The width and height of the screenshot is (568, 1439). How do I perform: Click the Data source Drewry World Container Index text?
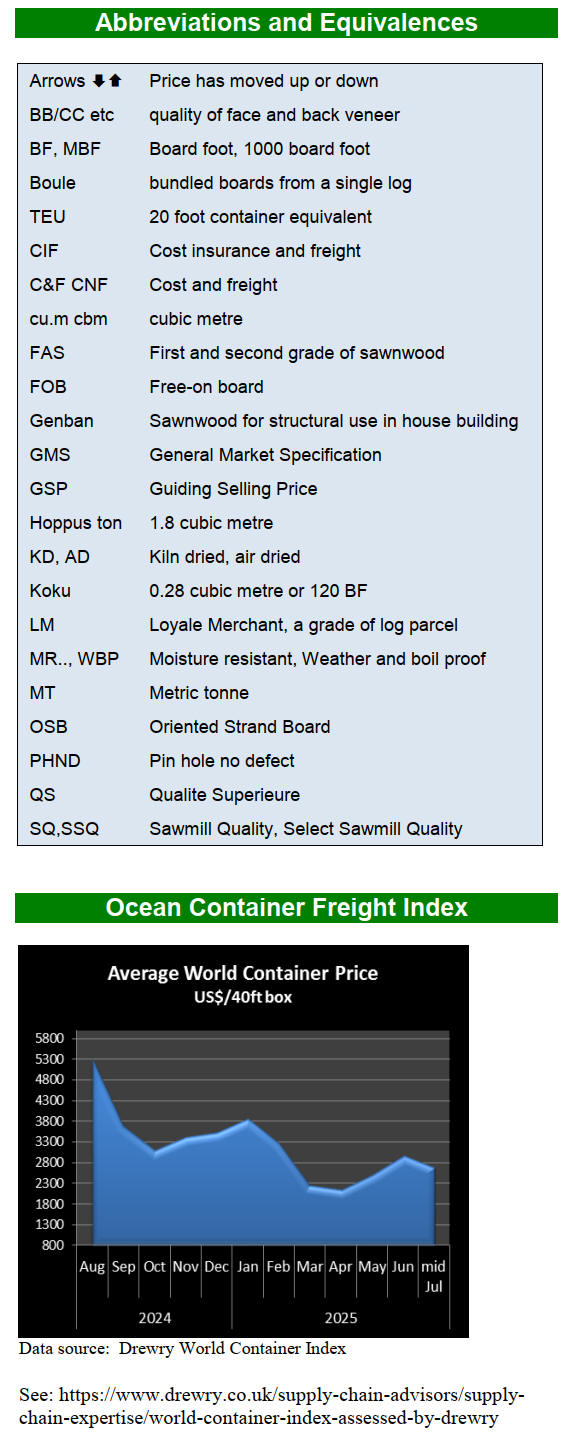(x=182, y=1348)
